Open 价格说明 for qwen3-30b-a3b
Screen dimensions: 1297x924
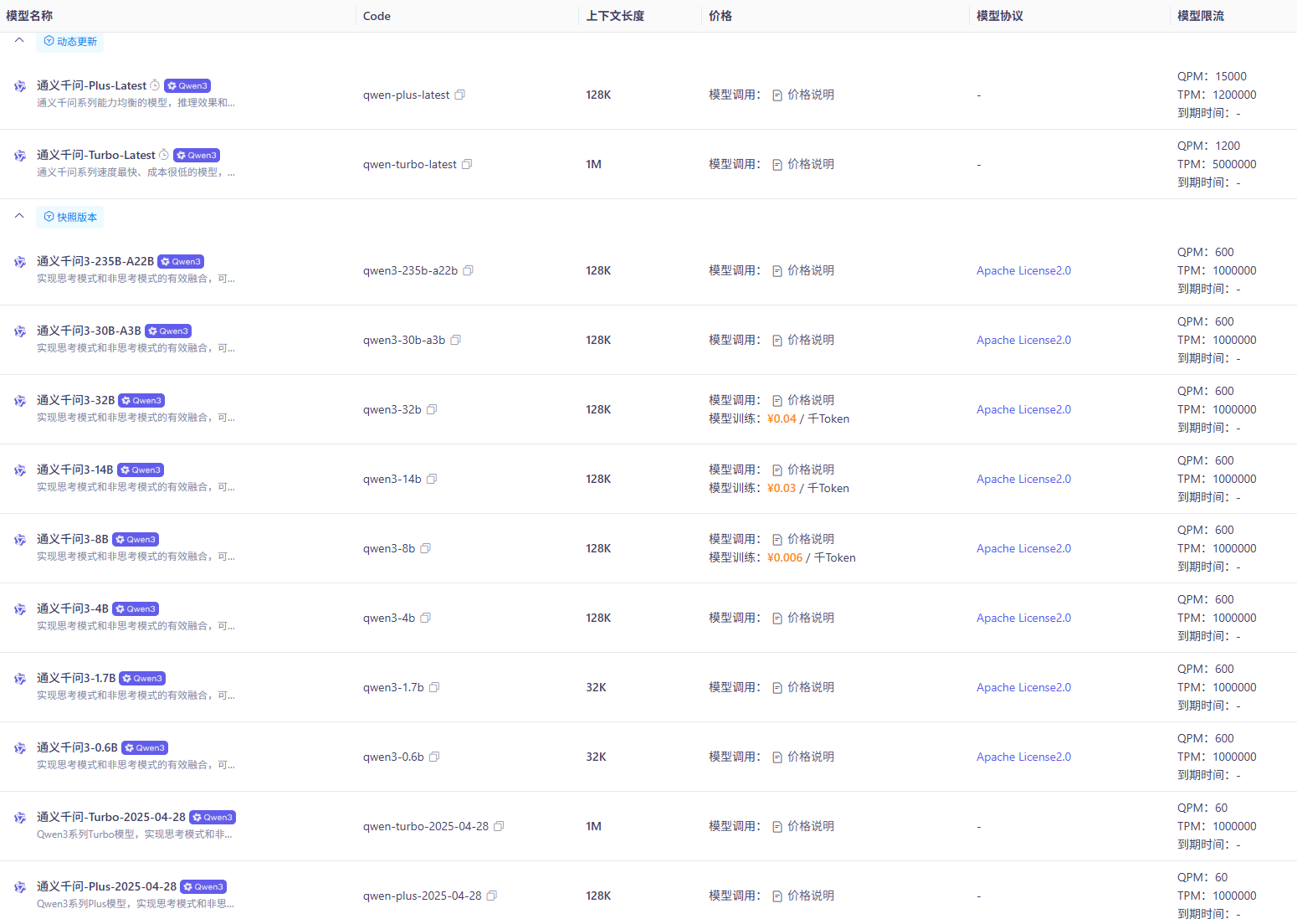(803, 340)
